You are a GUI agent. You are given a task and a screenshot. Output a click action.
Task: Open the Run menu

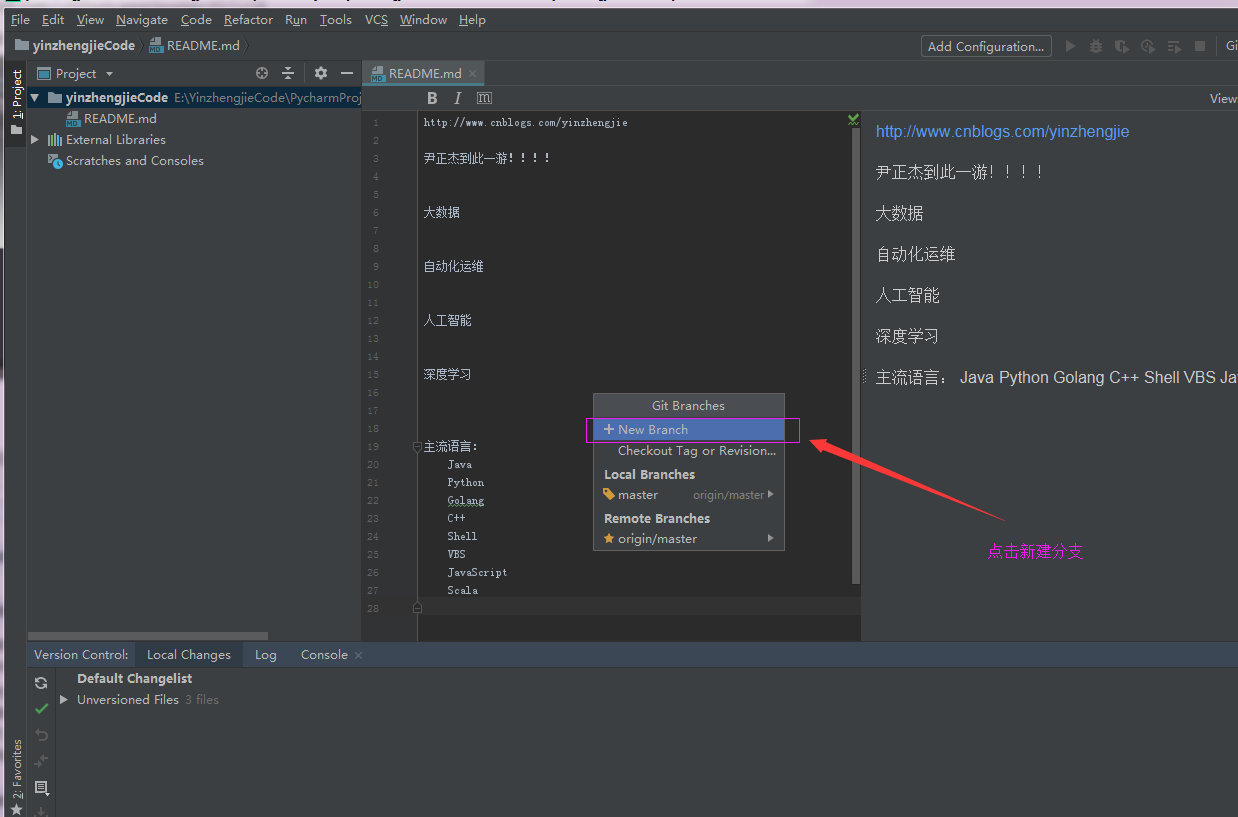click(296, 19)
